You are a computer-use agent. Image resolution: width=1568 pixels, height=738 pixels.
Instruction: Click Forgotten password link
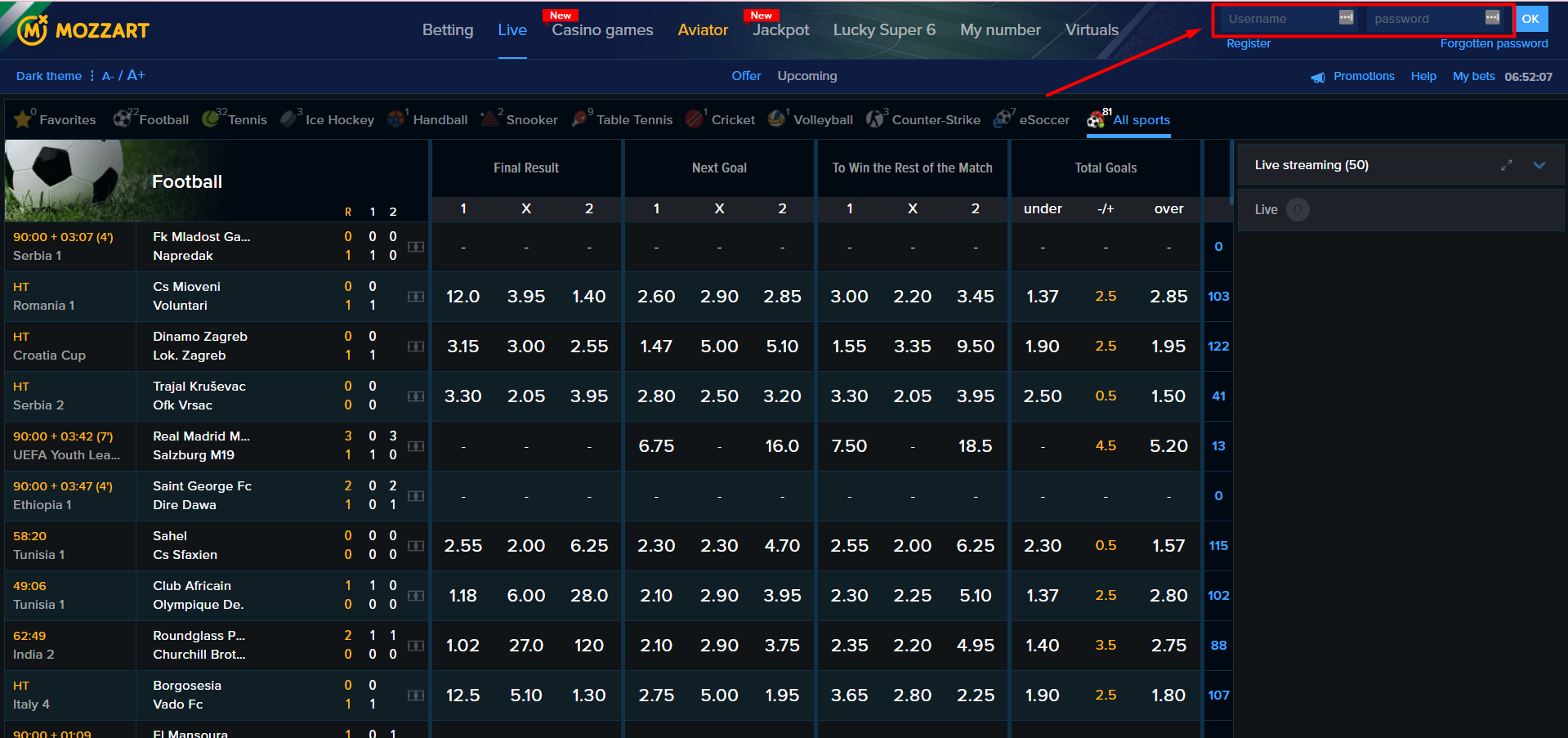[1494, 43]
